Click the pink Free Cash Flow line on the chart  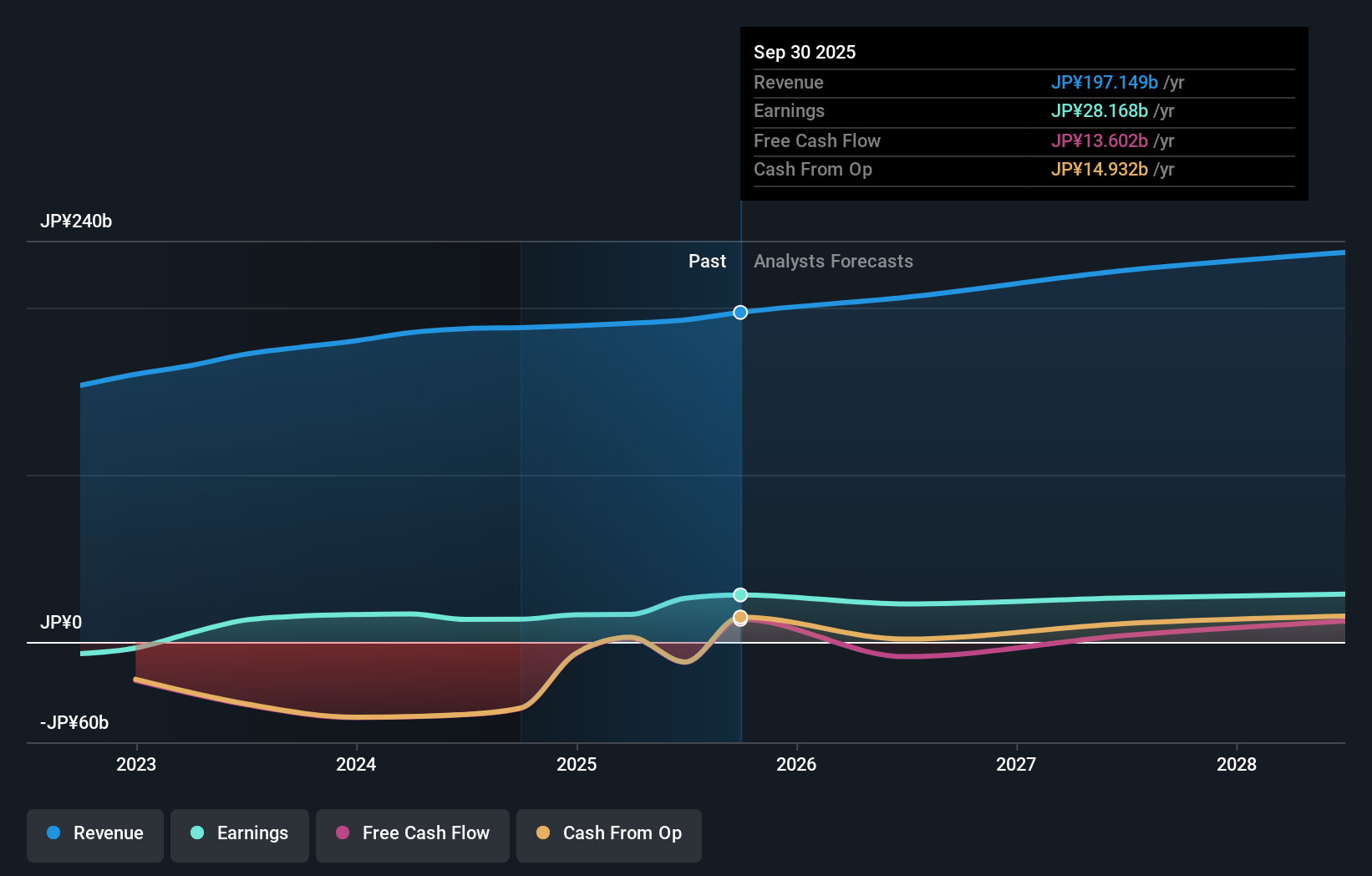919,657
